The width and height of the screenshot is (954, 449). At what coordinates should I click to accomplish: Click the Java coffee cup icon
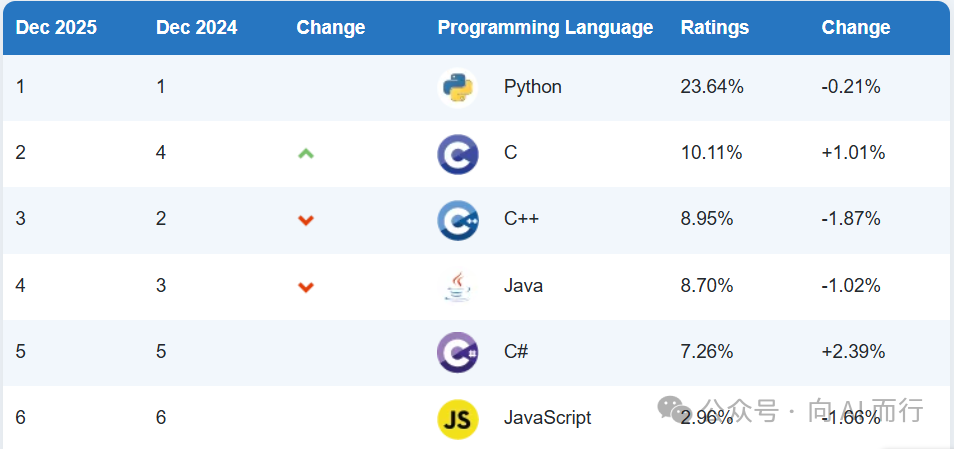click(x=458, y=286)
